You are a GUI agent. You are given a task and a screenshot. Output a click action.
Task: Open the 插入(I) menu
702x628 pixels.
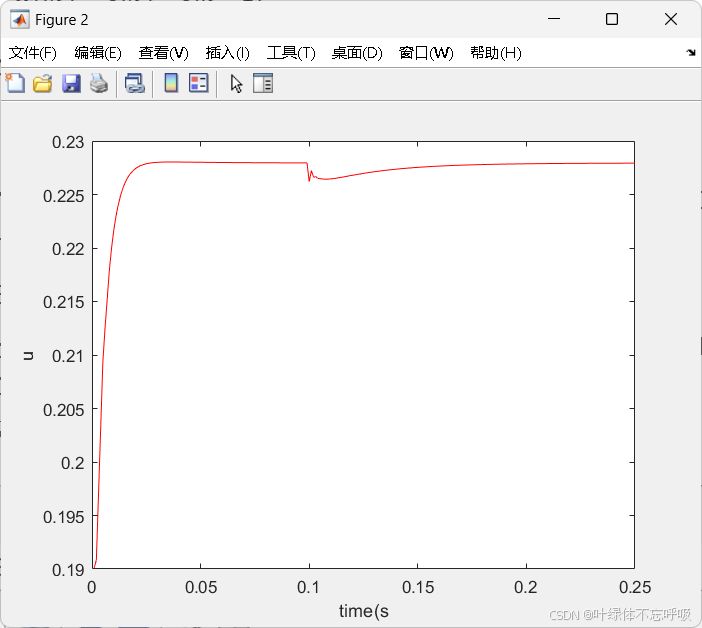pos(227,53)
